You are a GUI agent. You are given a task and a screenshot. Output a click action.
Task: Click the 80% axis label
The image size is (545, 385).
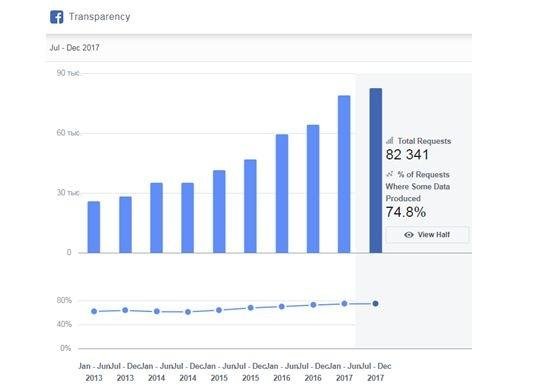64,300
